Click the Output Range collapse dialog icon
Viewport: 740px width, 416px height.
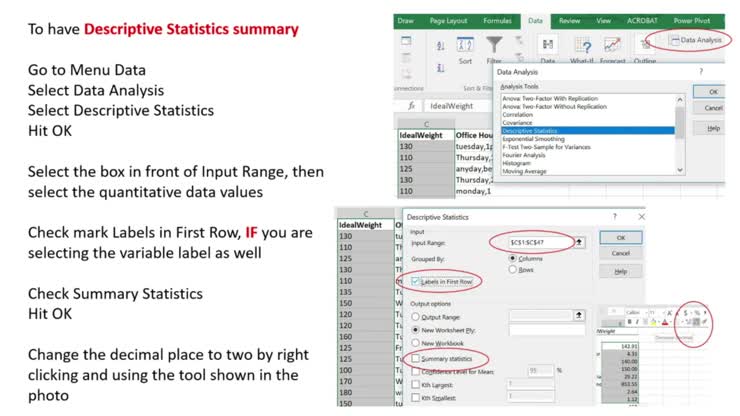(579, 315)
